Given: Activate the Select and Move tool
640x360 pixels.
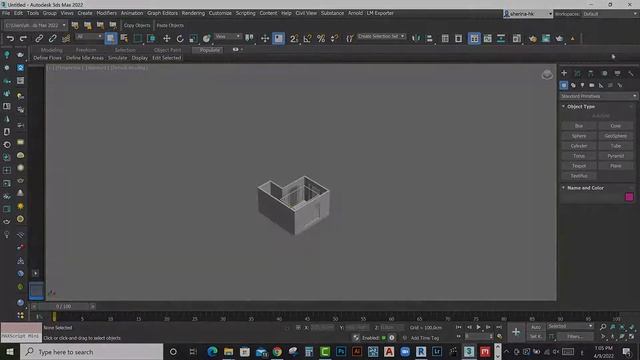Looking at the screenshot, I should click(x=167, y=38).
